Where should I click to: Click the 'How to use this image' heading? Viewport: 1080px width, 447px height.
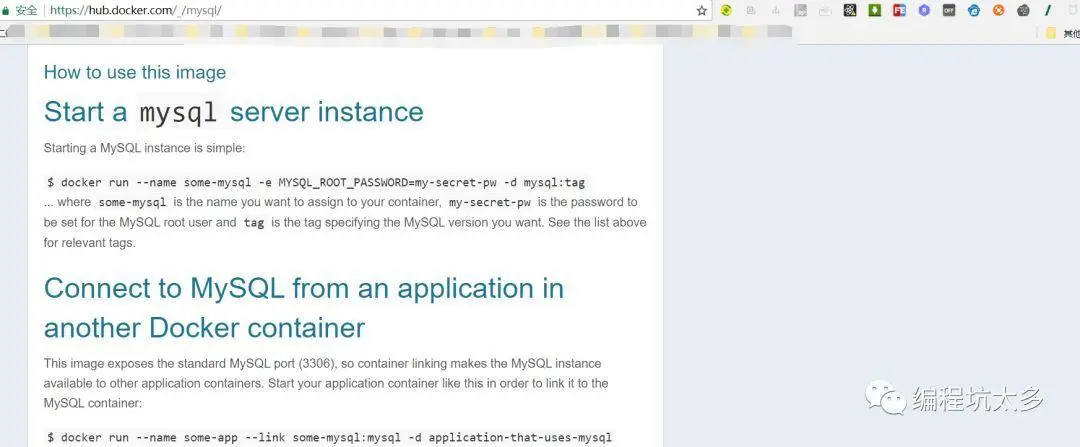point(135,72)
